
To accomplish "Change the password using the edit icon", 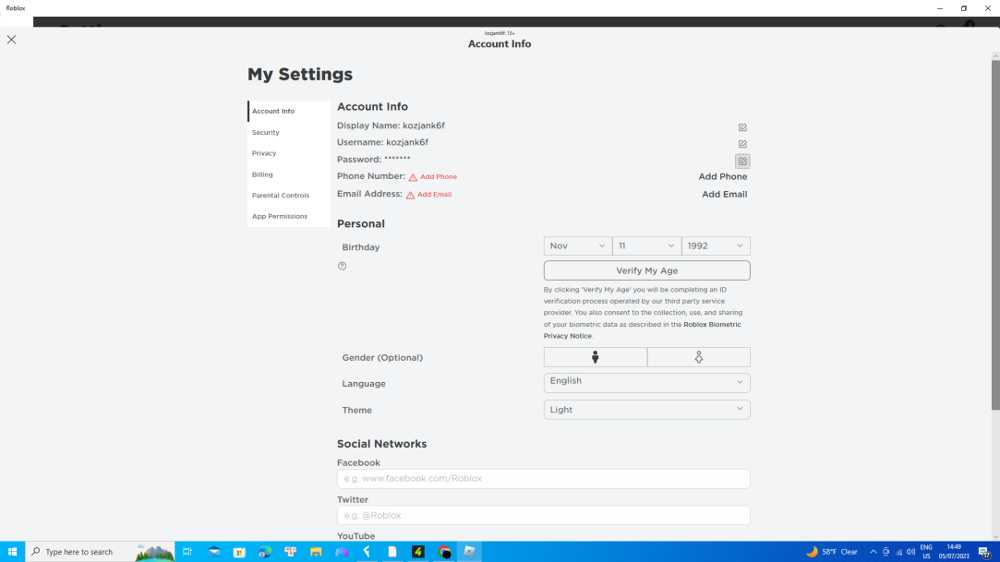I will pyautogui.click(x=742, y=161).
